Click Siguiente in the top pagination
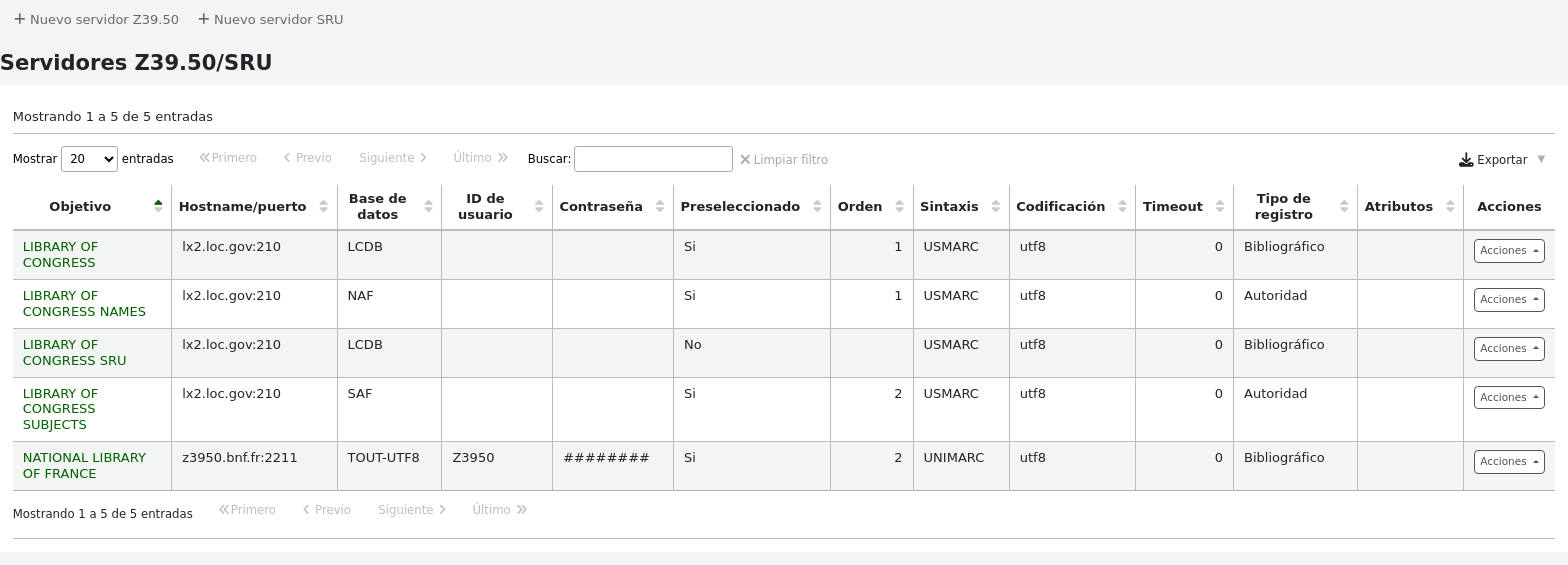 tap(392, 158)
